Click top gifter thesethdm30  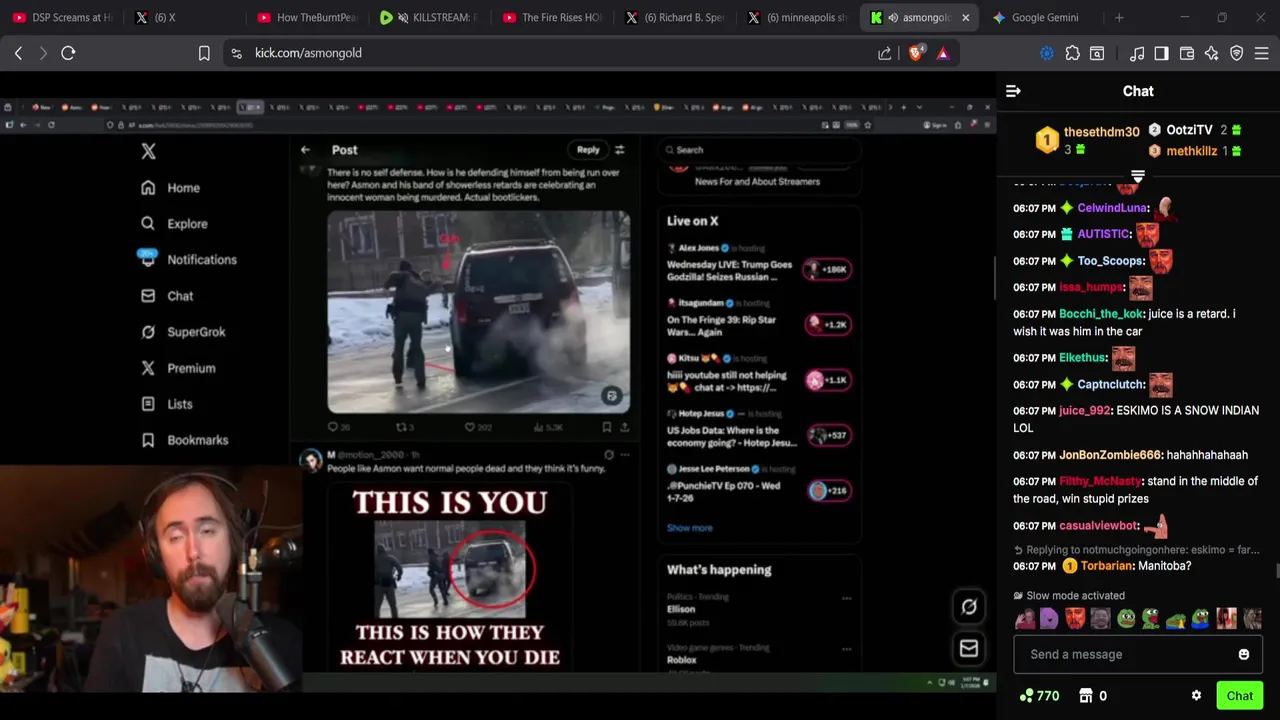pyautogui.click(x=1101, y=132)
